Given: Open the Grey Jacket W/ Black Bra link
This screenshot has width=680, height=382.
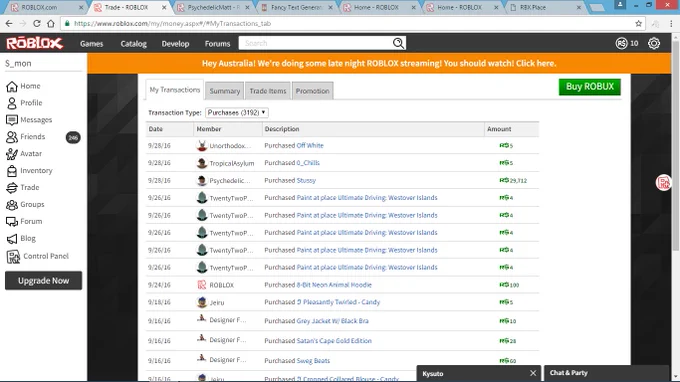Looking at the screenshot, I should 333,321.
